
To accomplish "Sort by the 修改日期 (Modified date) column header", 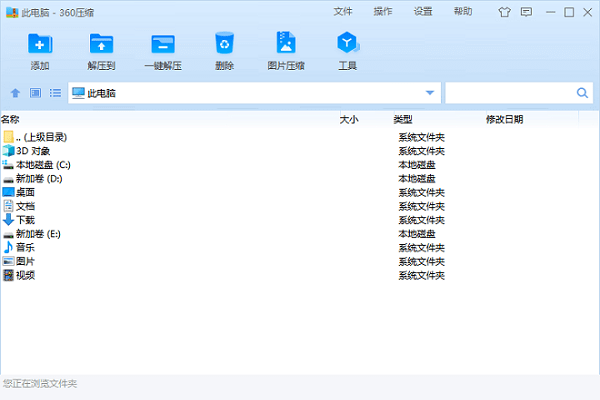I will point(504,119).
